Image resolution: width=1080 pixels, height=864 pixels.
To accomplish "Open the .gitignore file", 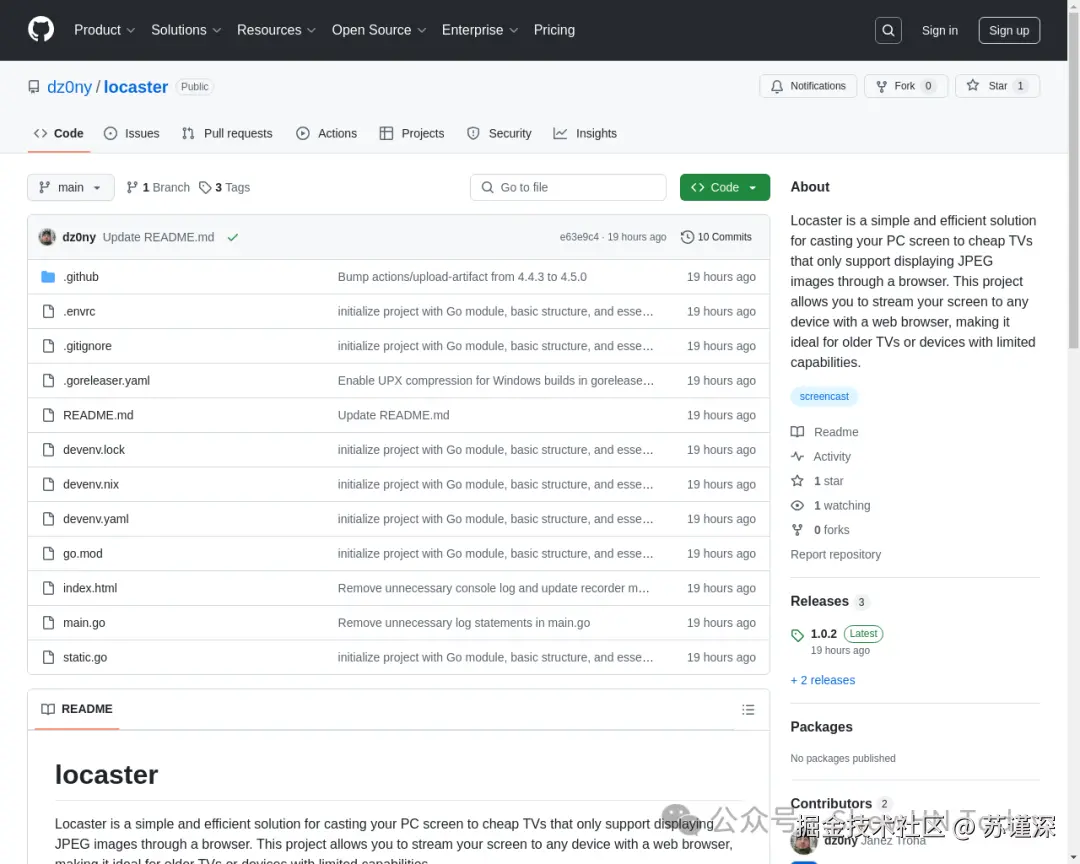I will 87,346.
